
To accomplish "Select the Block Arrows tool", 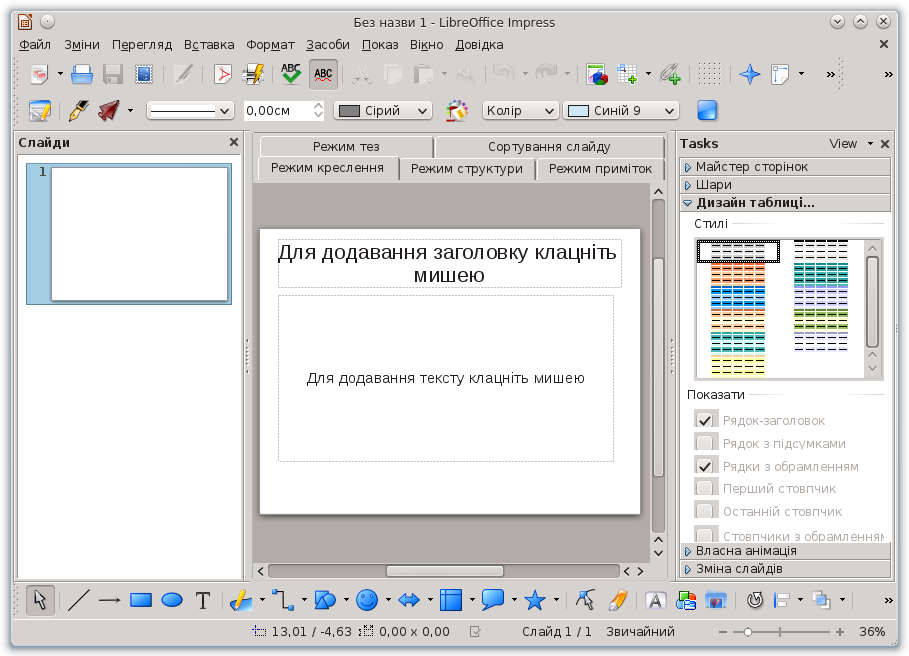I will 409,600.
